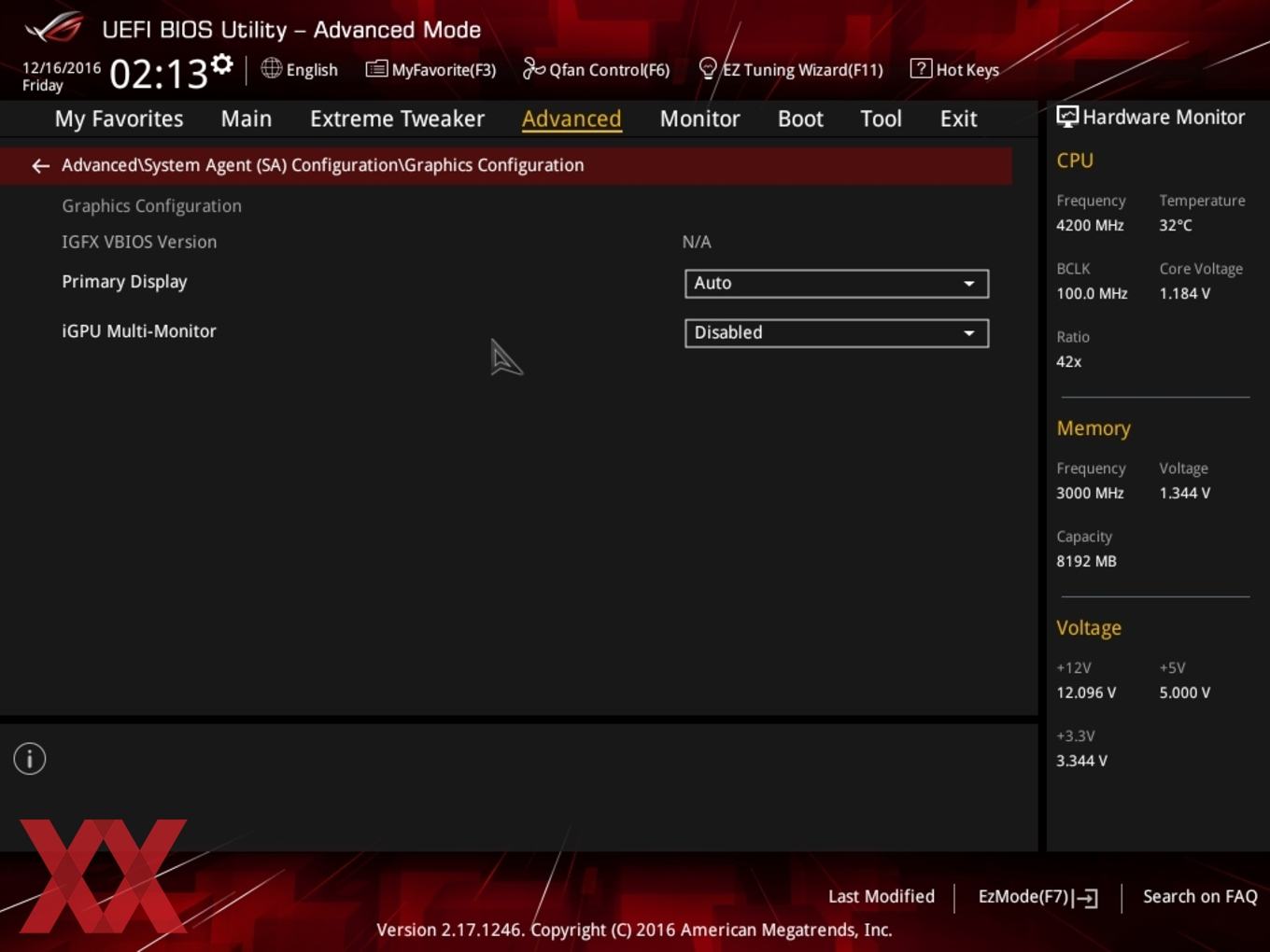Open Qfan Control(F6) label

[609, 70]
